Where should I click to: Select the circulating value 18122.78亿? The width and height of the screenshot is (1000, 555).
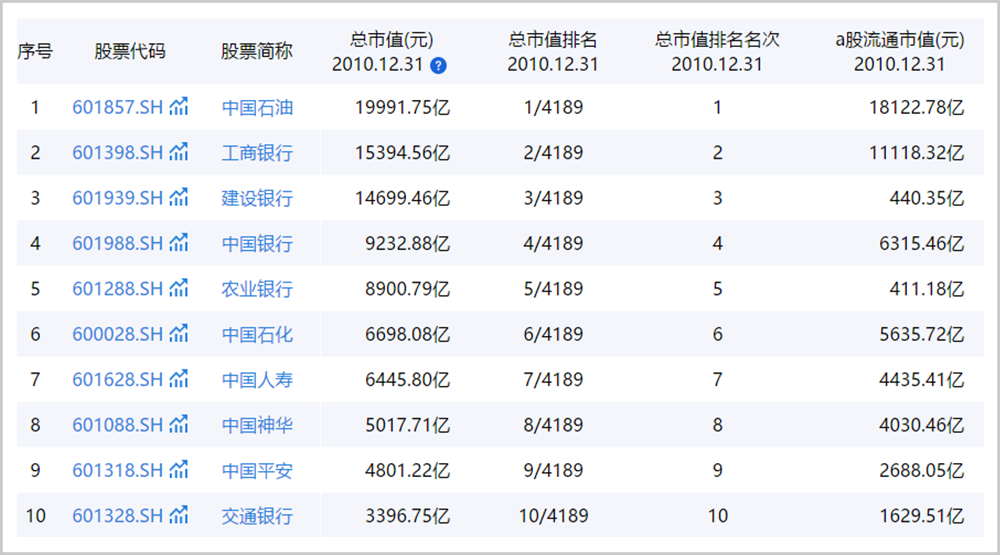[916, 107]
